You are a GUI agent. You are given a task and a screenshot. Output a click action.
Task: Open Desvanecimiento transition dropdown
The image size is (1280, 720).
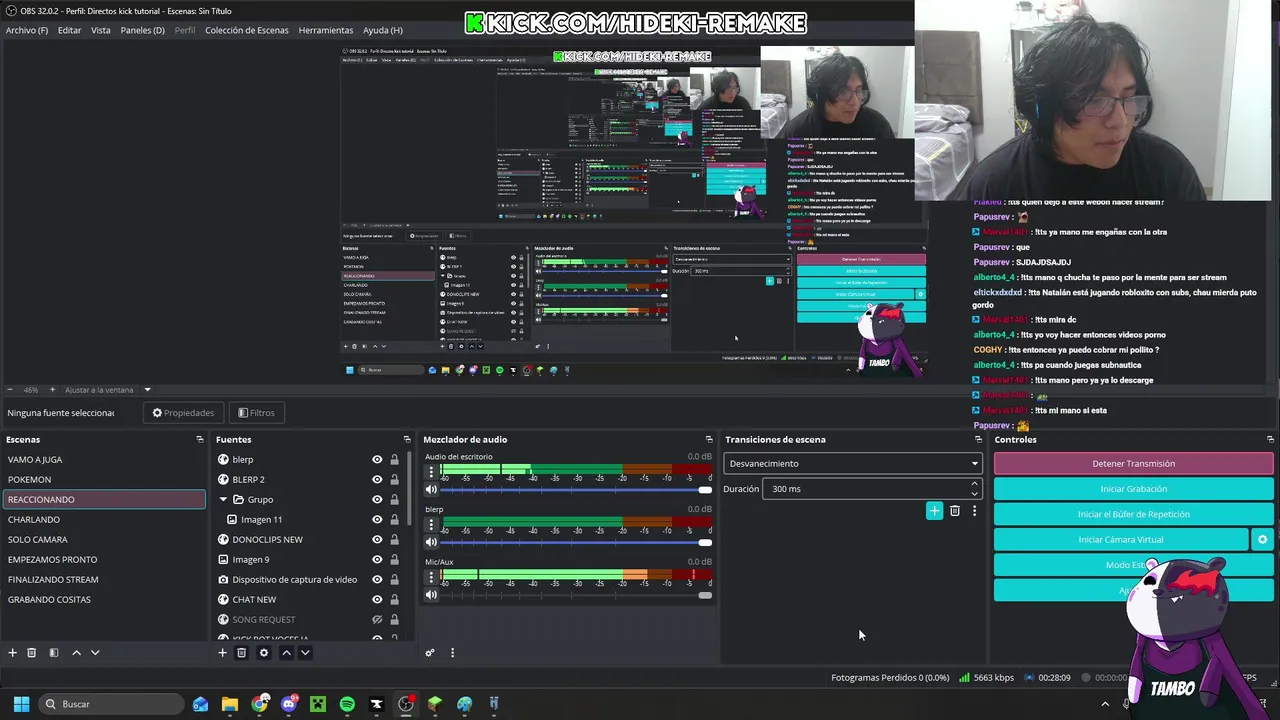pos(853,463)
